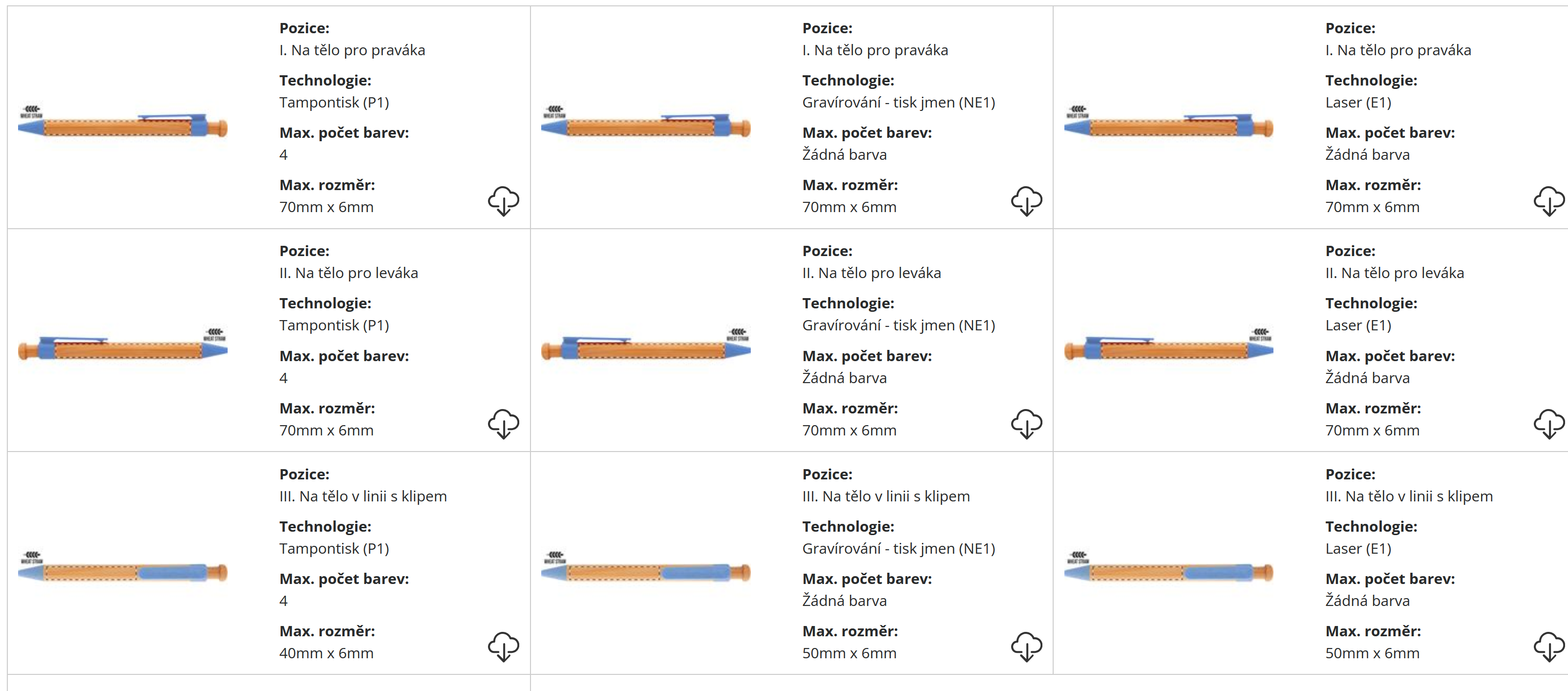Viewport: 1568px width, 691px height.
Task: Download template for position III Gravírování
Action: coord(1026,647)
